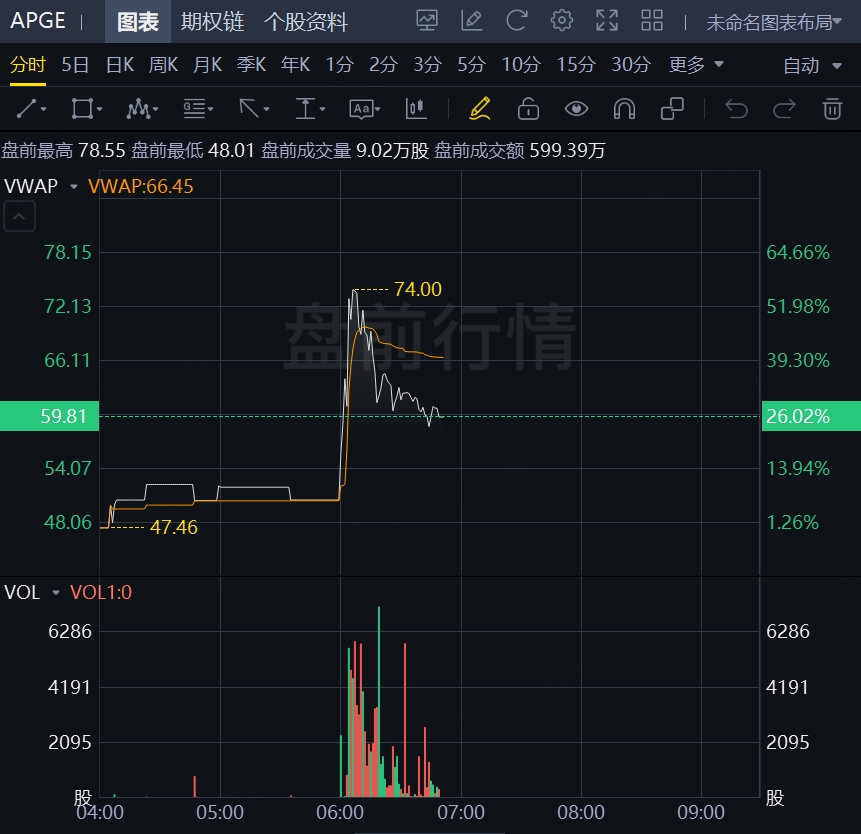Expand the 更多 timeframe dropdown

696,65
